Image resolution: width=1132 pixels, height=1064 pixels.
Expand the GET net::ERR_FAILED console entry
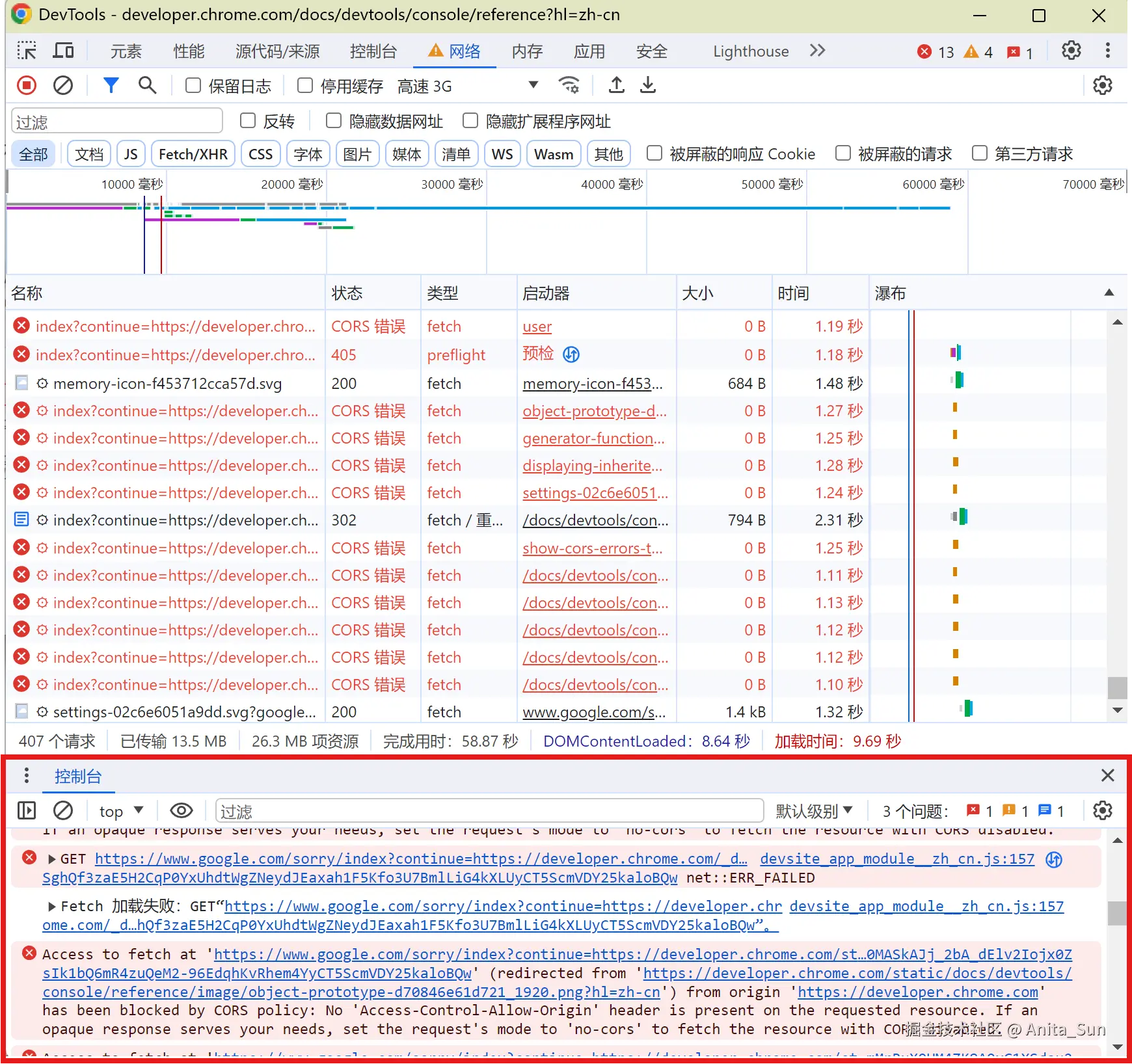click(52, 859)
